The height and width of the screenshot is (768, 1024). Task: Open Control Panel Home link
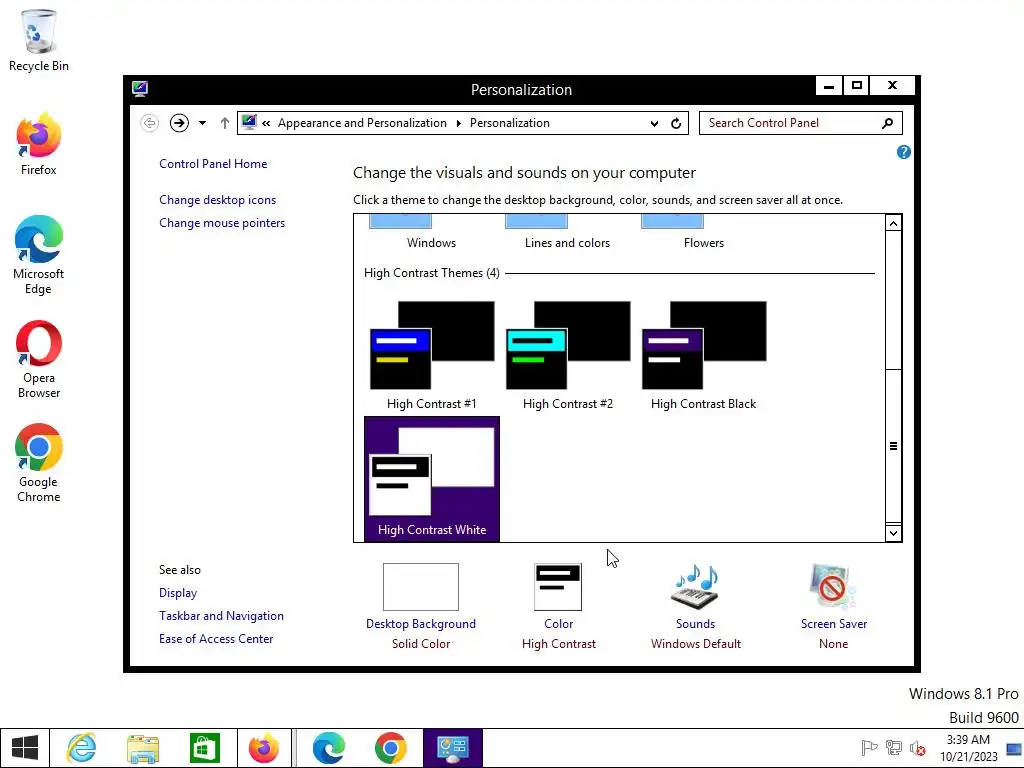[x=213, y=164]
